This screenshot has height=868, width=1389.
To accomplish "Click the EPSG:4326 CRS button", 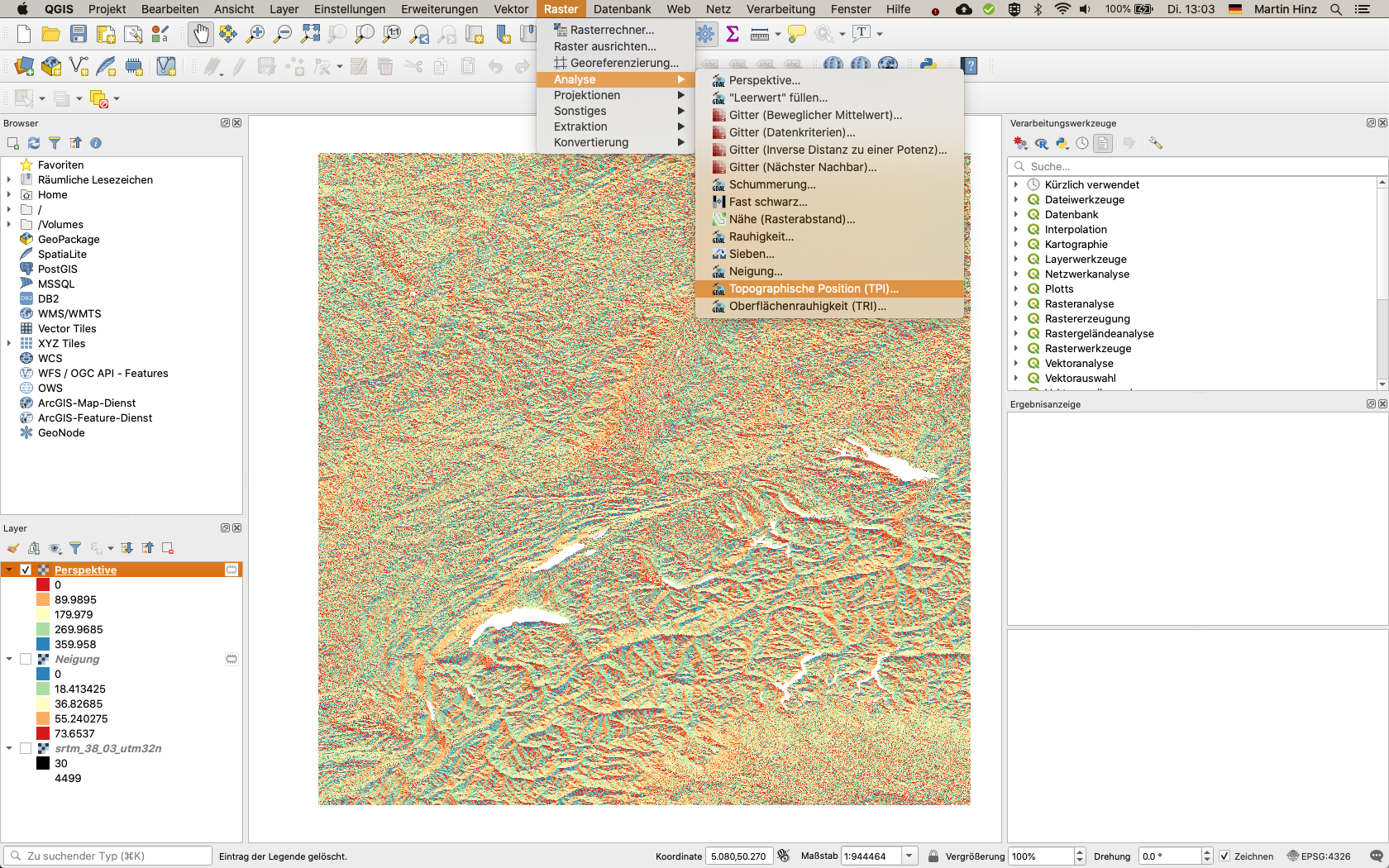I will [1319, 856].
